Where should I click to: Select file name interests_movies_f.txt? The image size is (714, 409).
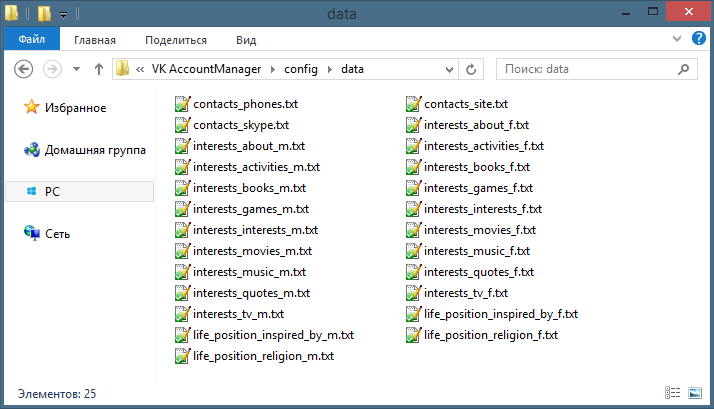click(480, 230)
